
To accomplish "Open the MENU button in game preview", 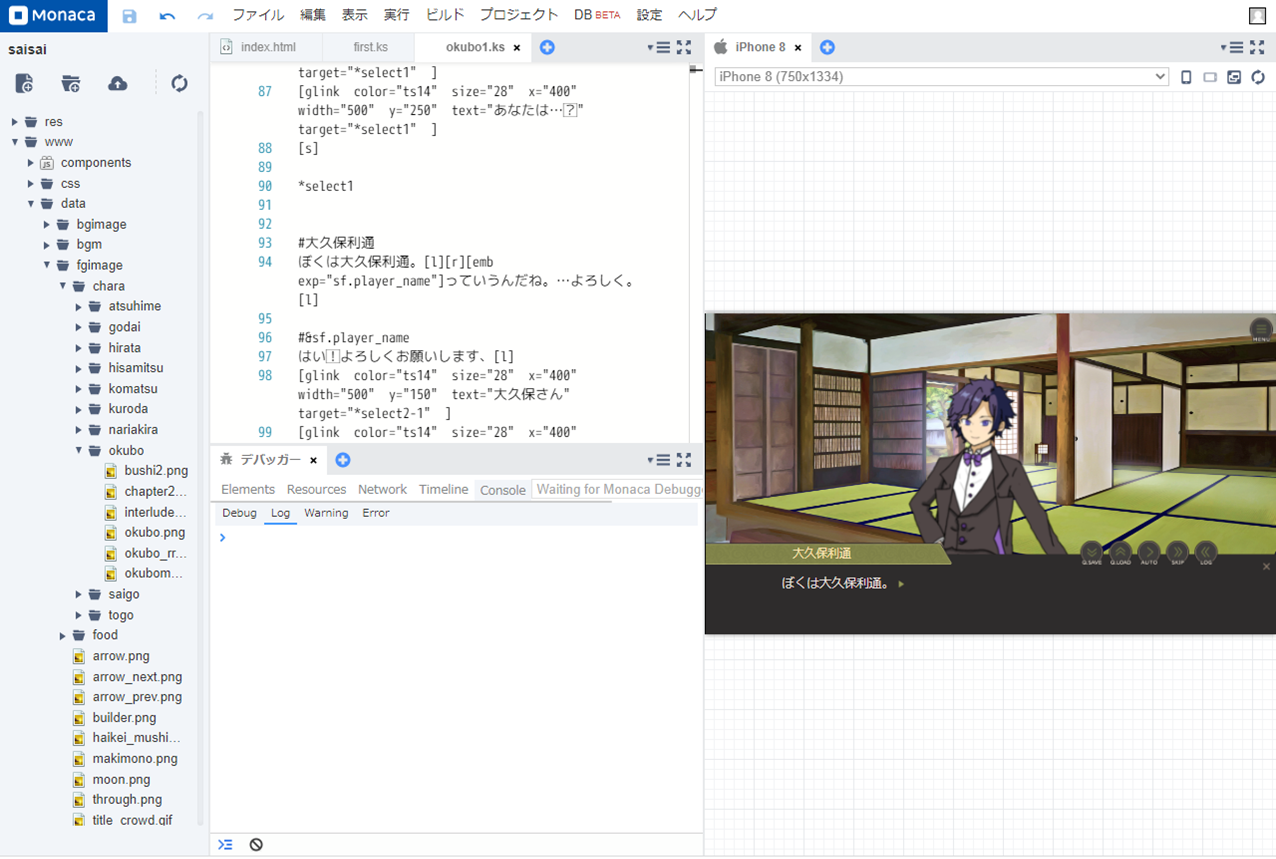I will coord(1261,329).
